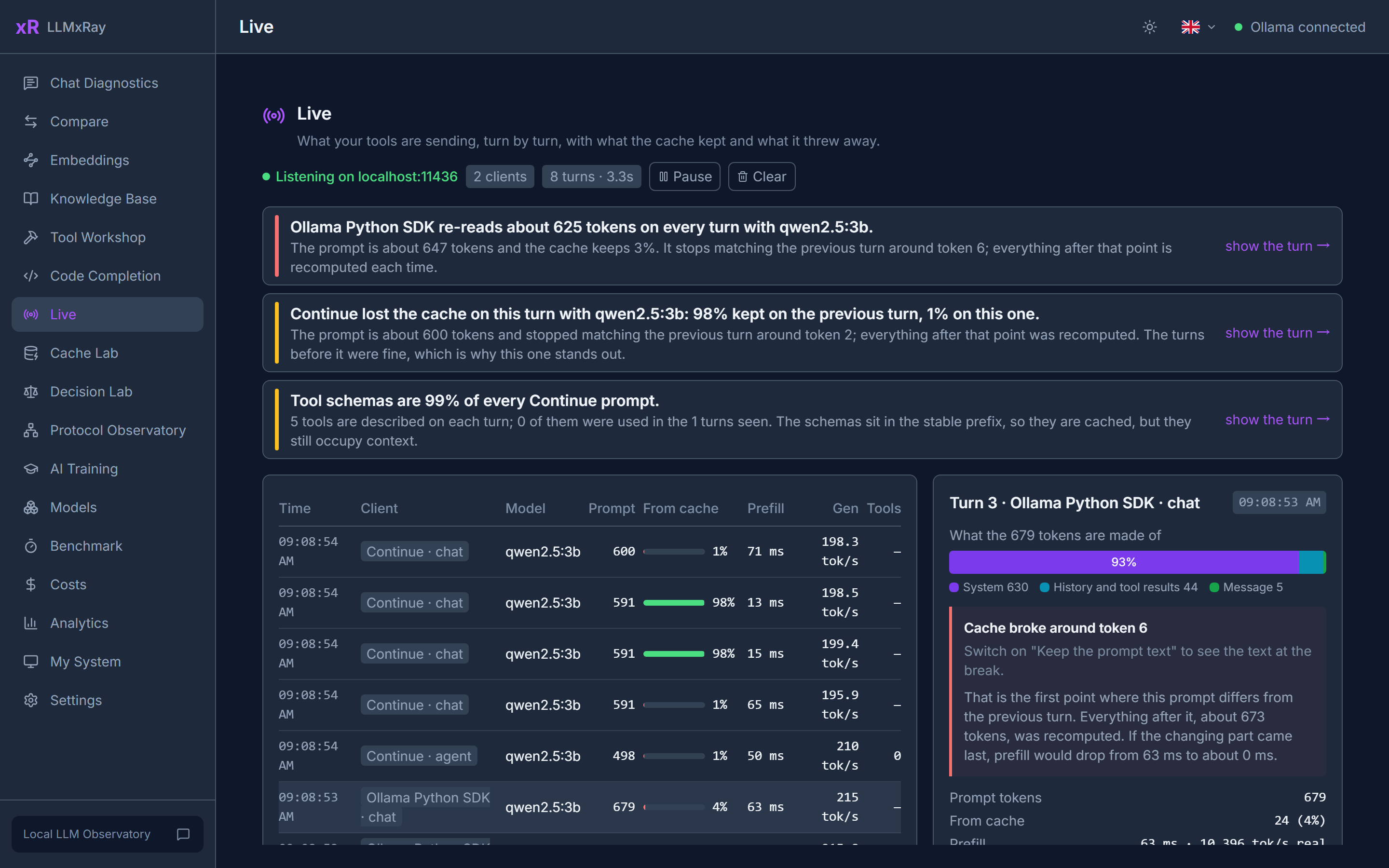
Task: Click the 600-token Continue chat row
Action: pyautogui.click(x=589, y=552)
